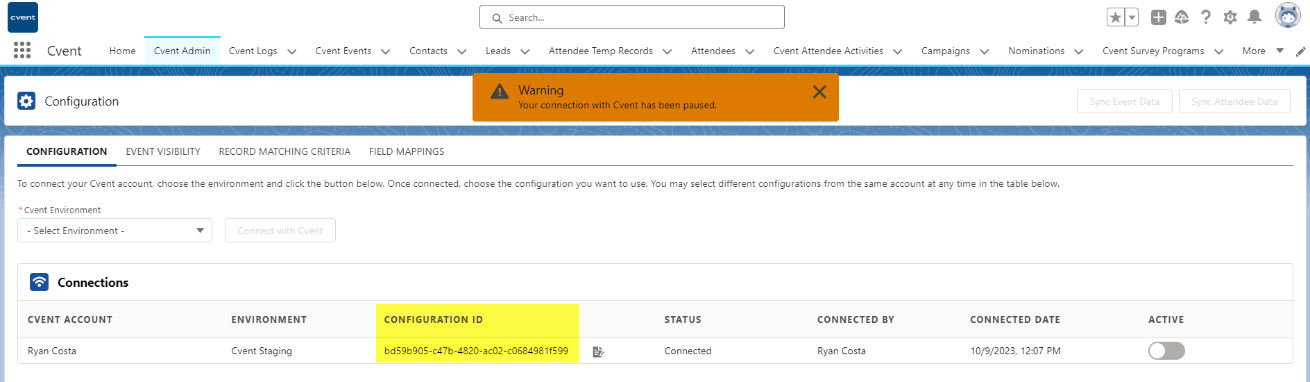Open the Notifications bell
1310x382 pixels.
1254,17
